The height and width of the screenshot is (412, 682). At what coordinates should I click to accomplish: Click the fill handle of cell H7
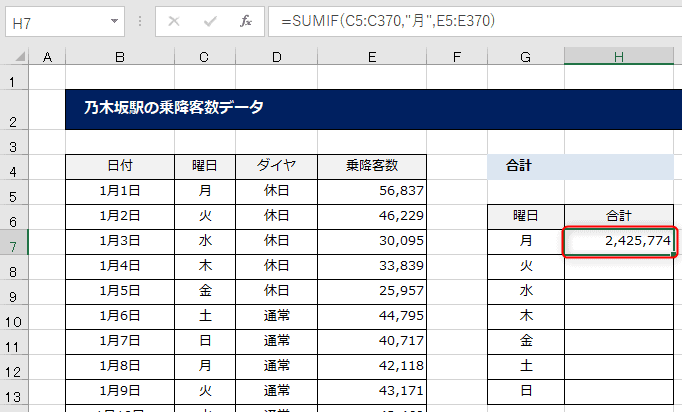click(x=673, y=253)
